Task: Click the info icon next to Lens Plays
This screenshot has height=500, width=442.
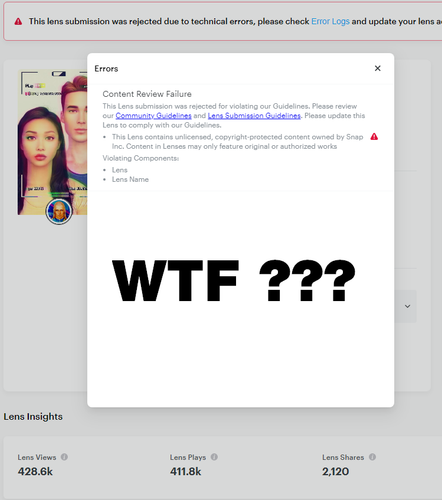Action: point(214,457)
